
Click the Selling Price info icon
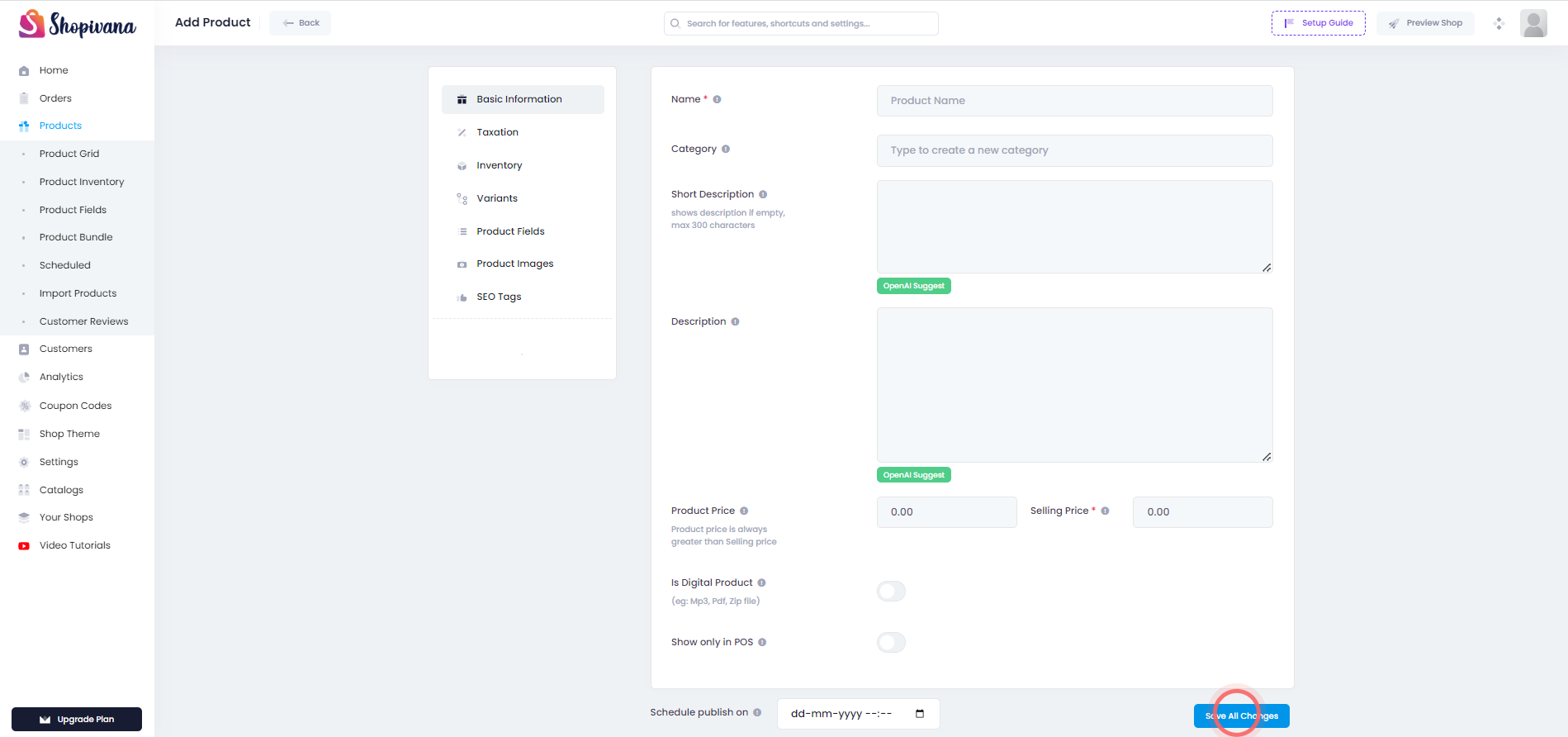(1105, 511)
